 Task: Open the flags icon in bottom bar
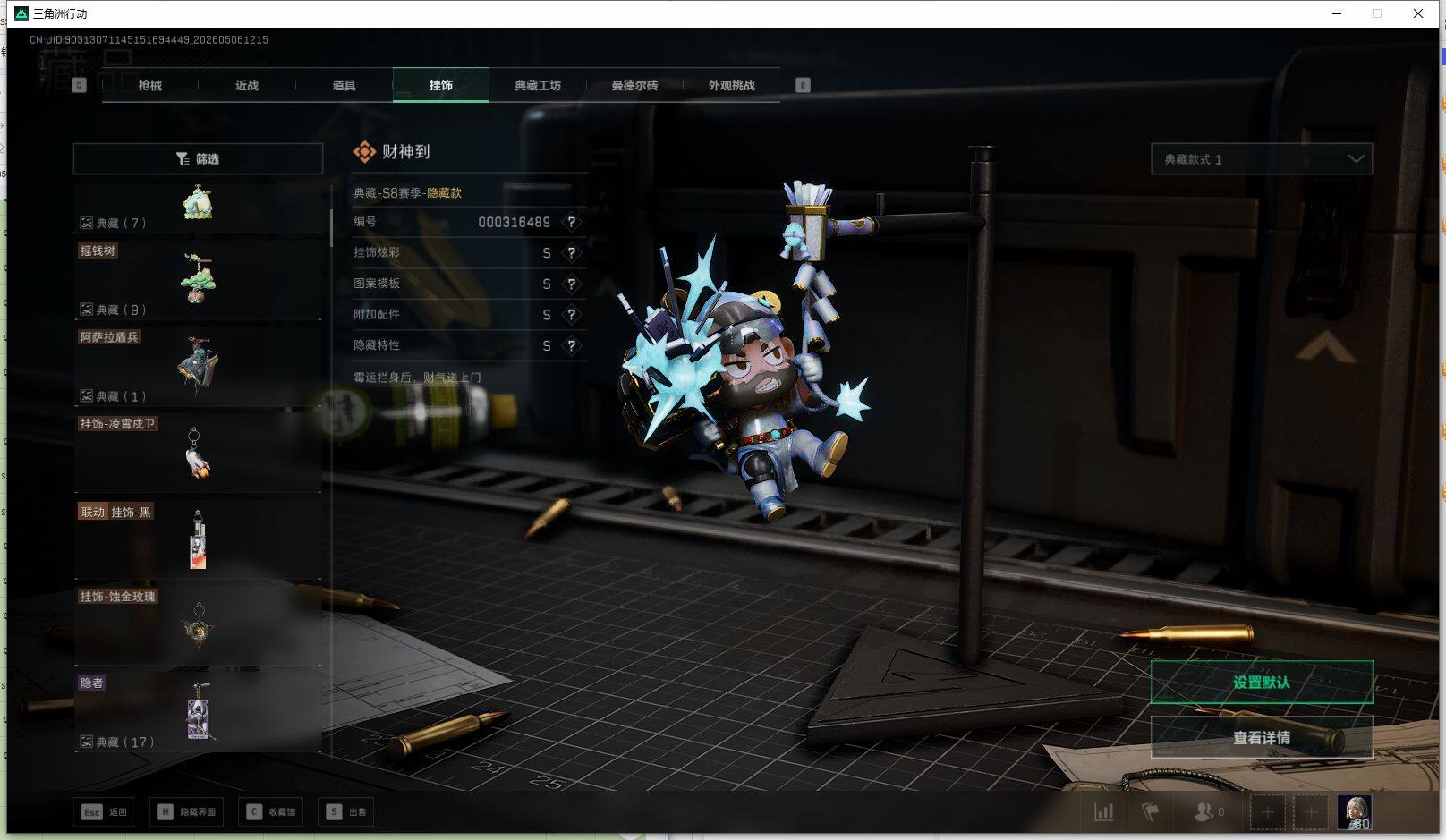click(x=1151, y=812)
